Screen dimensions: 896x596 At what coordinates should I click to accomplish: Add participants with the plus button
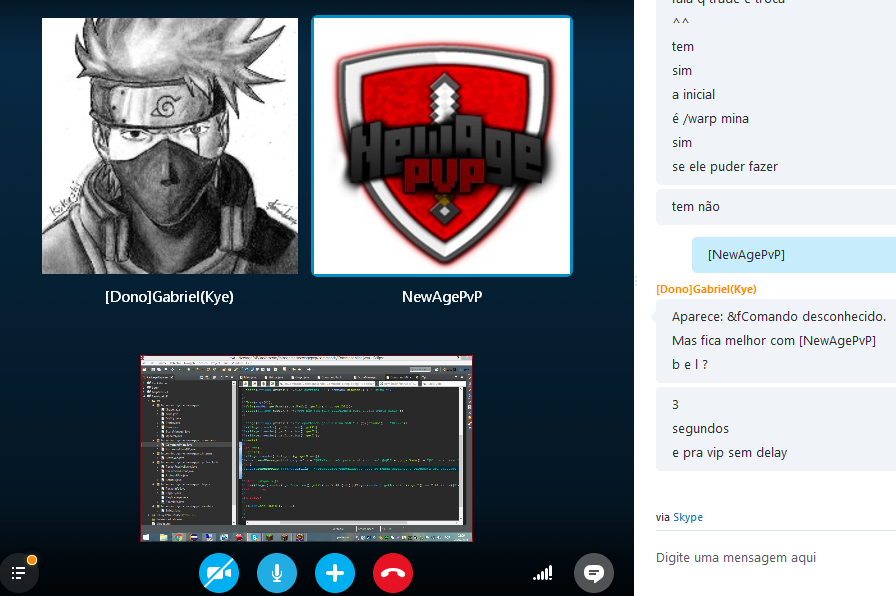click(335, 573)
